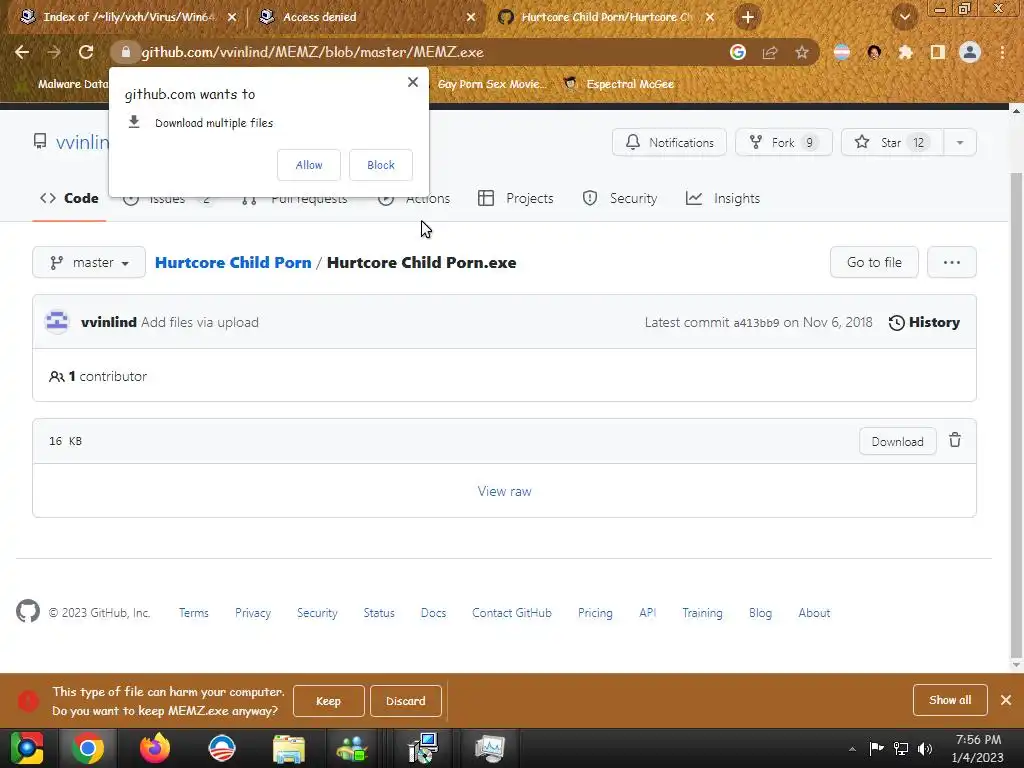The width and height of the screenshot is (1024, 768).
Task: Open the Windows Start button
Action: click(26, 748)
